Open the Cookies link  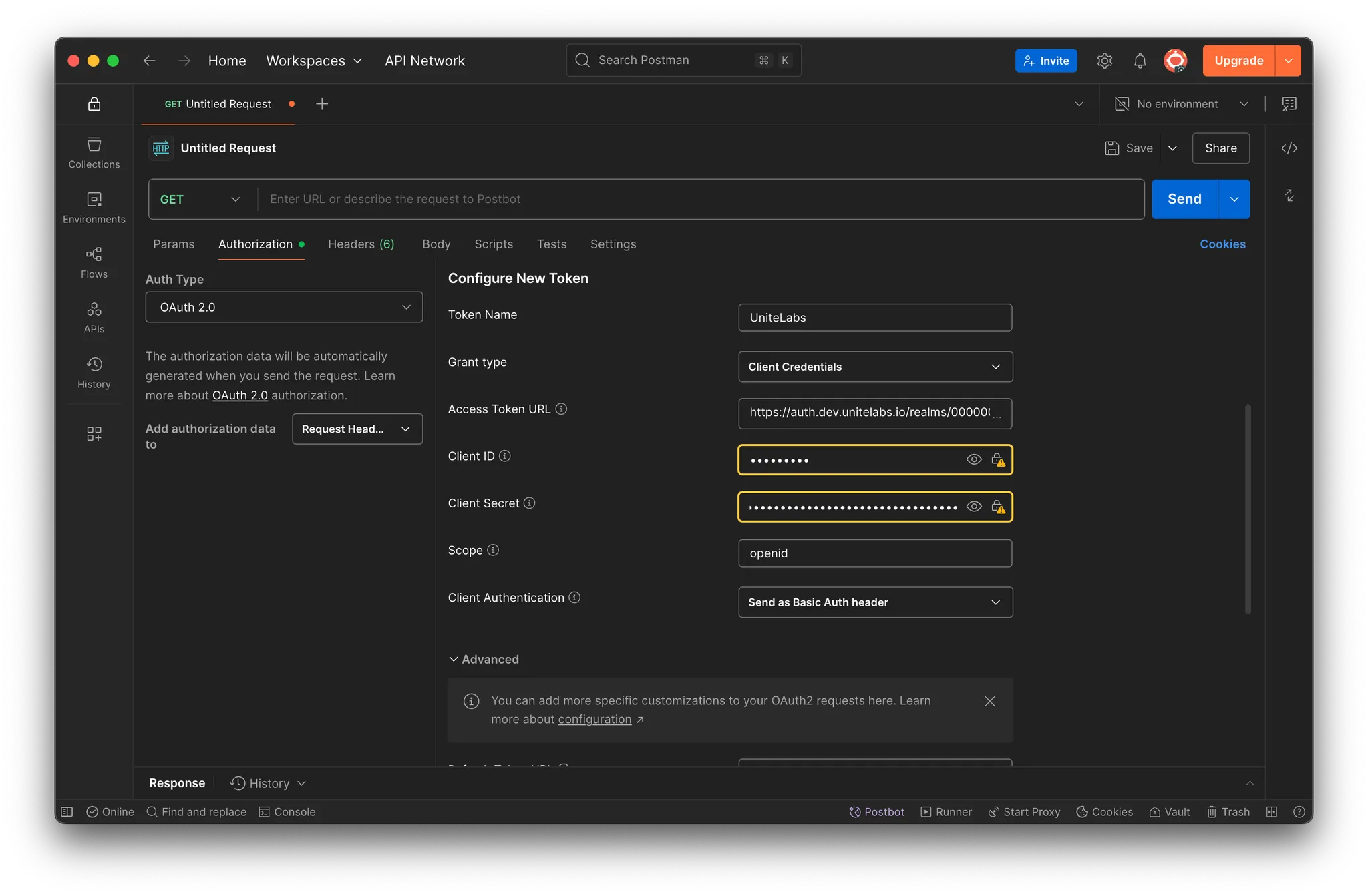pos(1222,244)
